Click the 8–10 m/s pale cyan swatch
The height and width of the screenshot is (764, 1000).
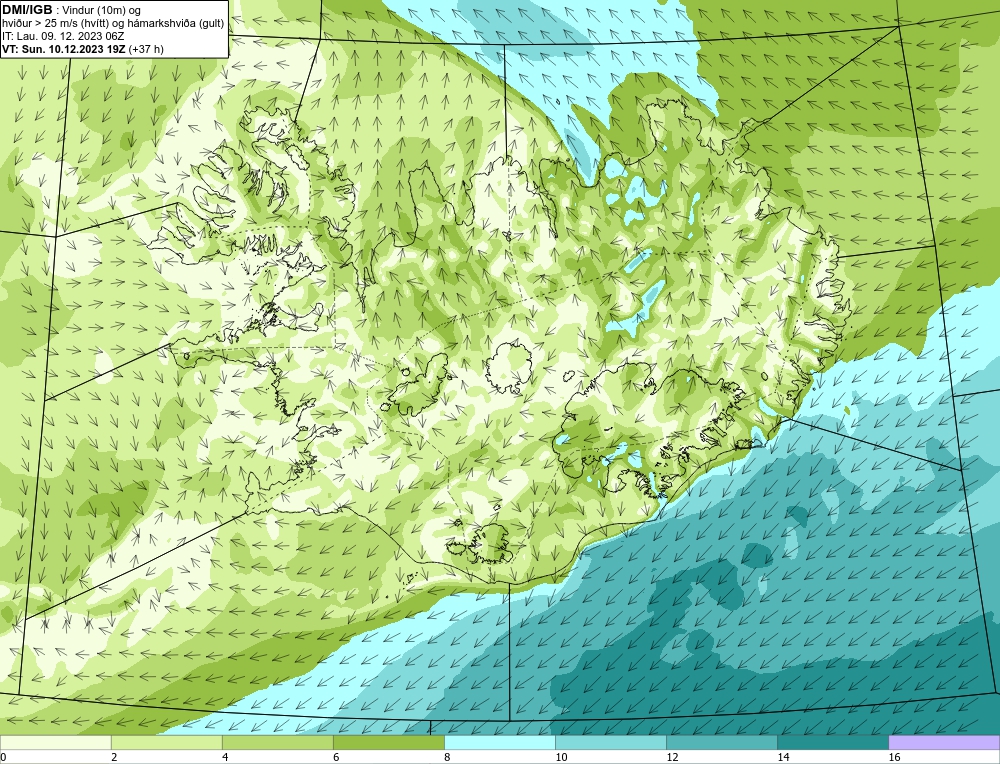pos(500,742)
